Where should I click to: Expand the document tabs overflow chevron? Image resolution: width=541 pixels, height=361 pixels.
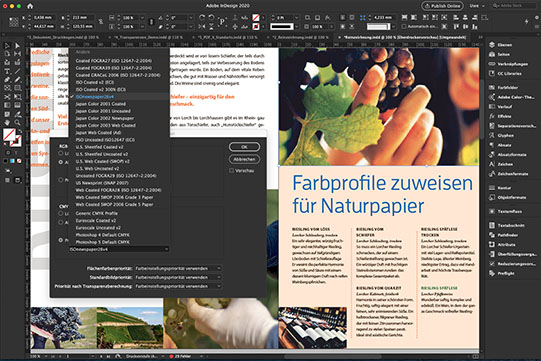pyautogui.click(x=480, y=37)
